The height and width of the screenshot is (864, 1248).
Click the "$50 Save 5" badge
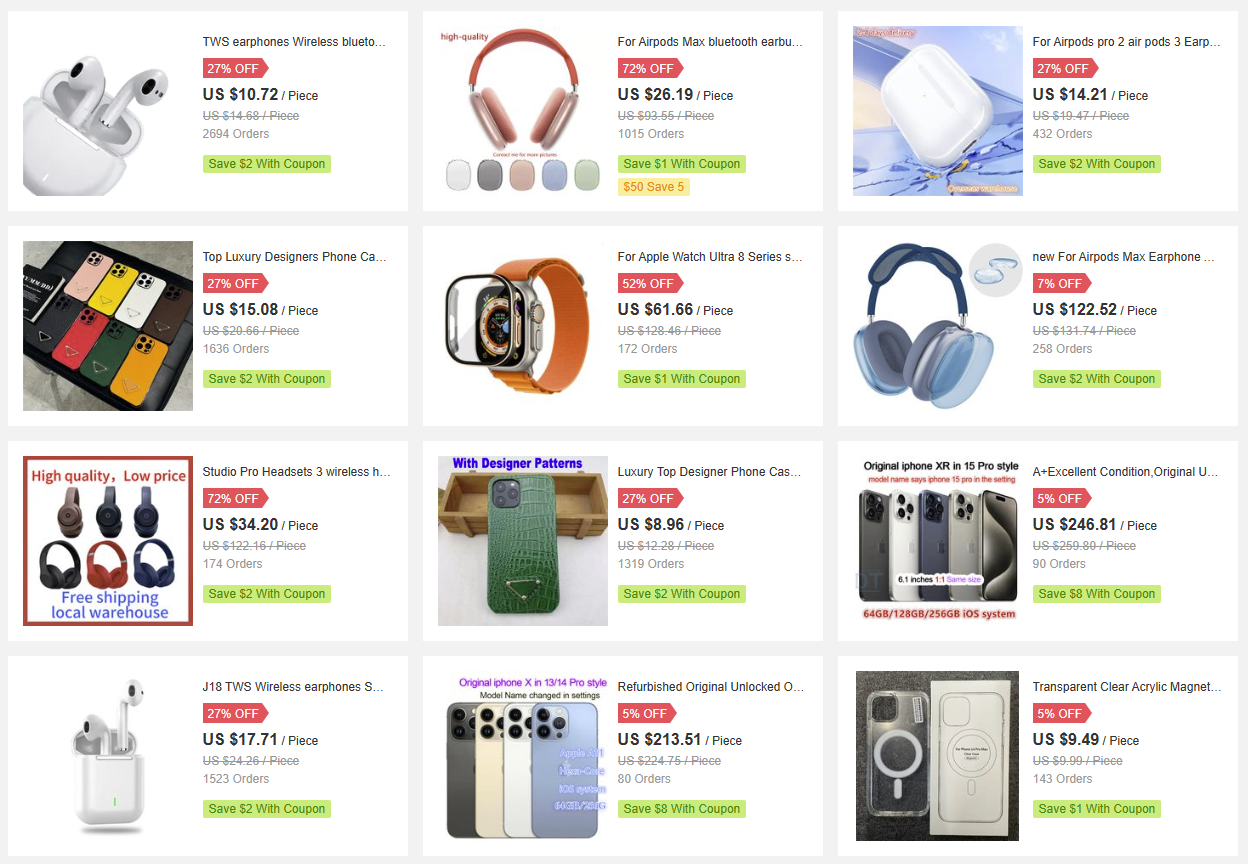[x=654, y=187]
